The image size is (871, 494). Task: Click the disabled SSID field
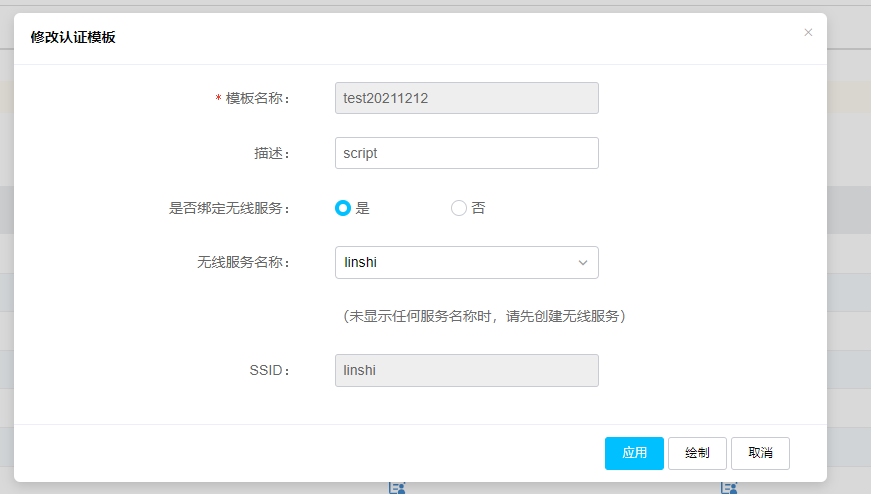click(x=466, y=370)
